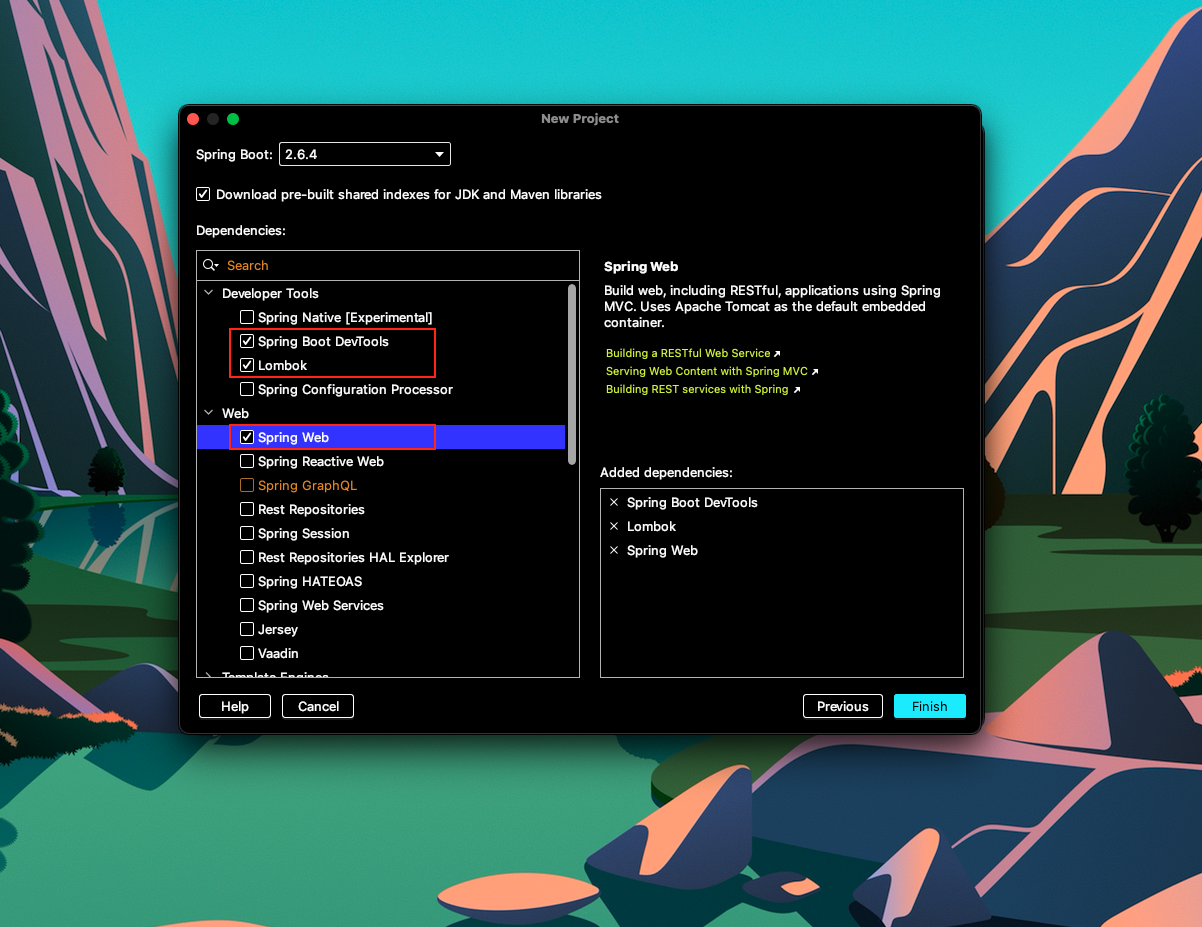Viewport: 1202px width, 927px height.
Task: Click the Help button
Action: click(x=235, y=706)
